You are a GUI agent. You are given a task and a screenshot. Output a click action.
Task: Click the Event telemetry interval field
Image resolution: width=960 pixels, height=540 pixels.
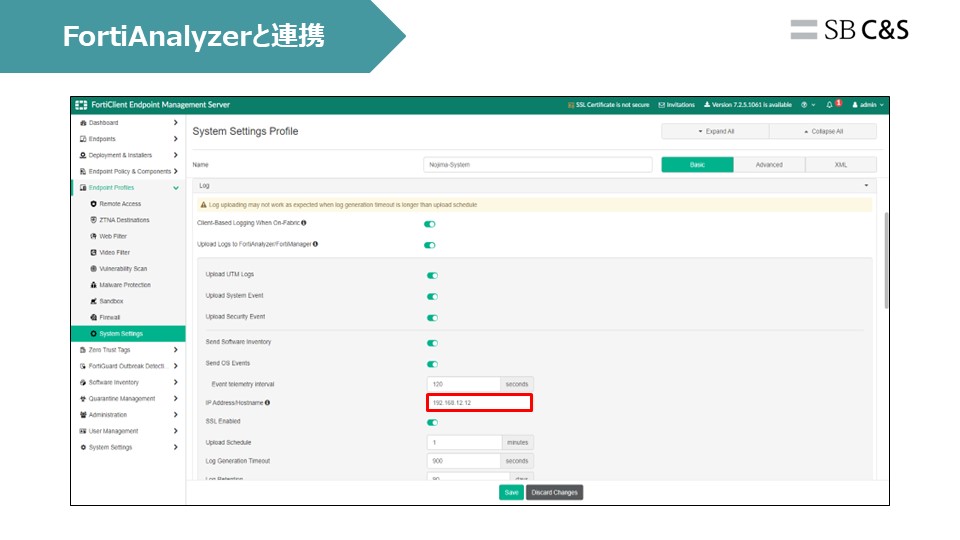click(463, 384)
